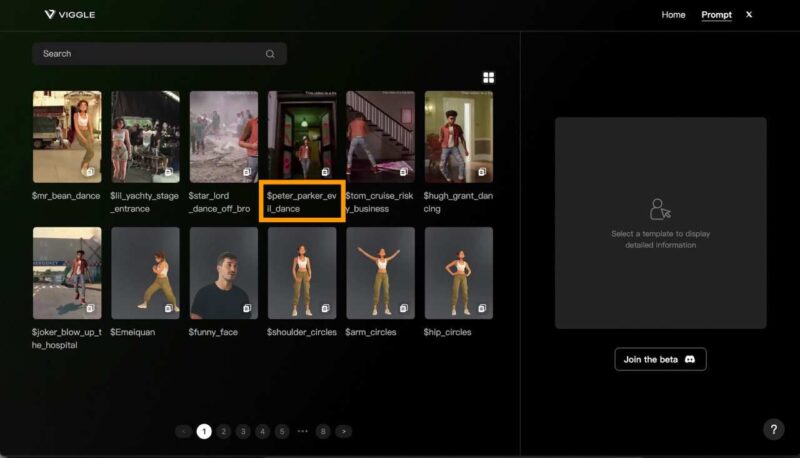
Task: Copy tom_cruise_risky_business via its copy icon
Action: pos(404,172)
